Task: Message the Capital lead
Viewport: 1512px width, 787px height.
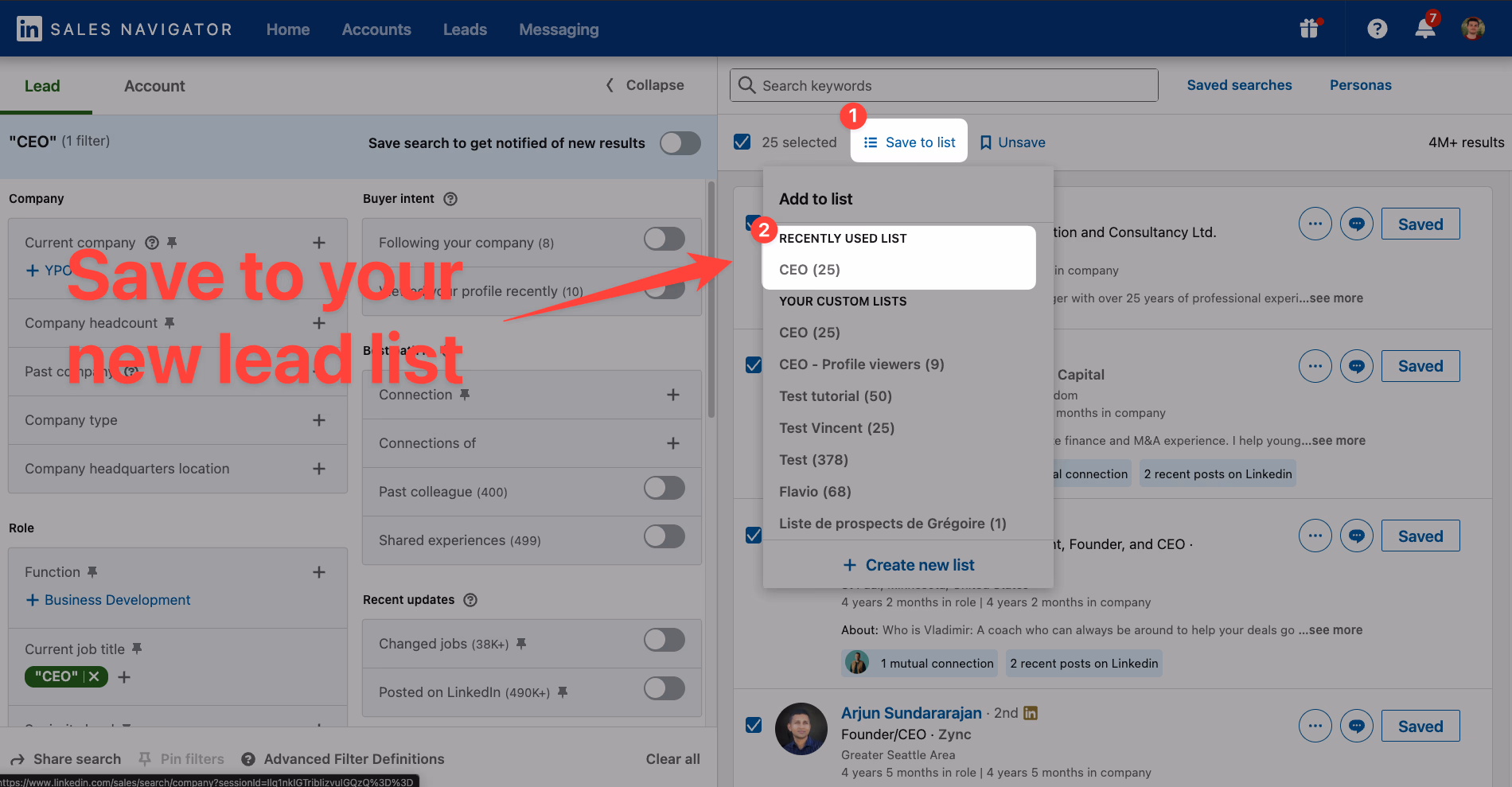Action: click(x=1357, y=366)
